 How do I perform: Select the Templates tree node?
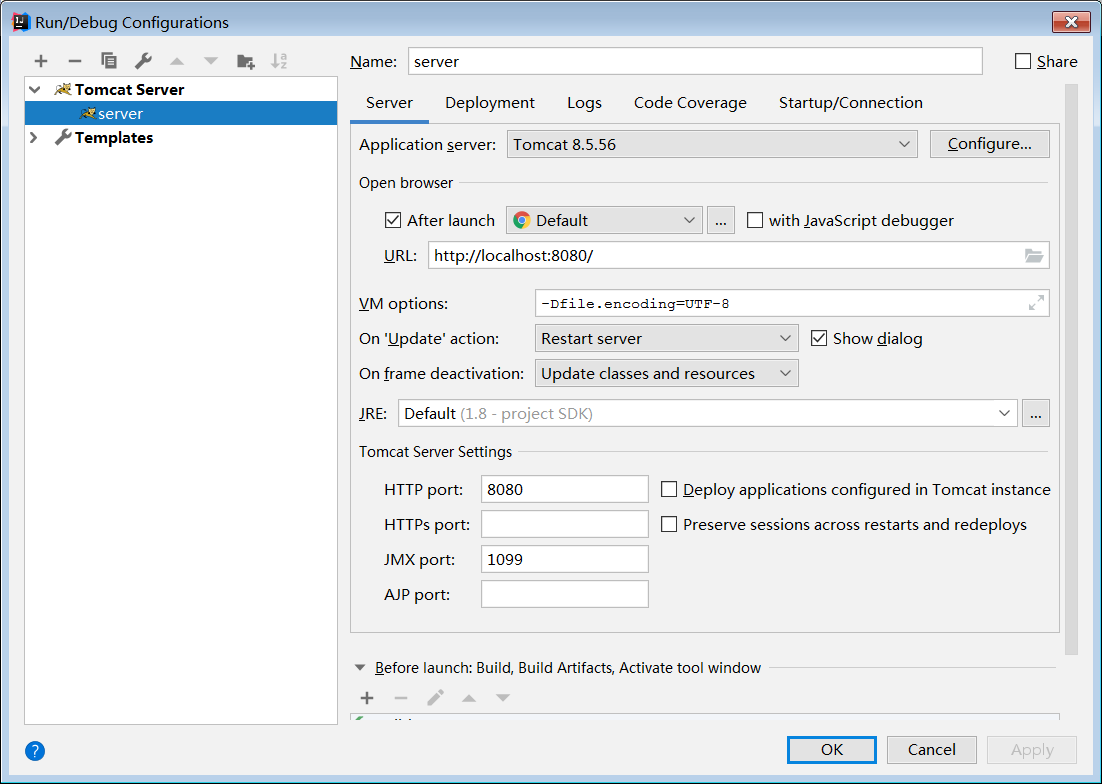[x=114, y=137]
